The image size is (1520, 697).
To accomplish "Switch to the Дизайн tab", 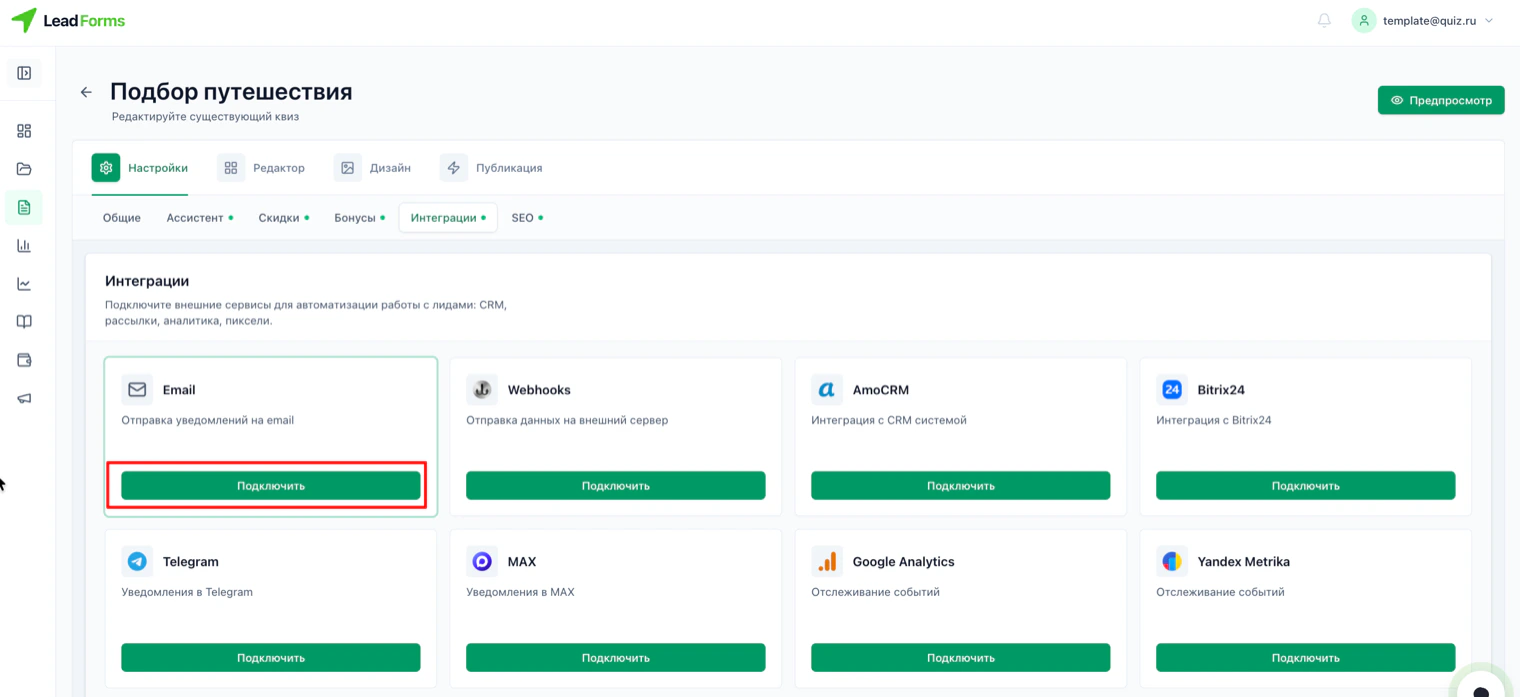I will point(373,168).
